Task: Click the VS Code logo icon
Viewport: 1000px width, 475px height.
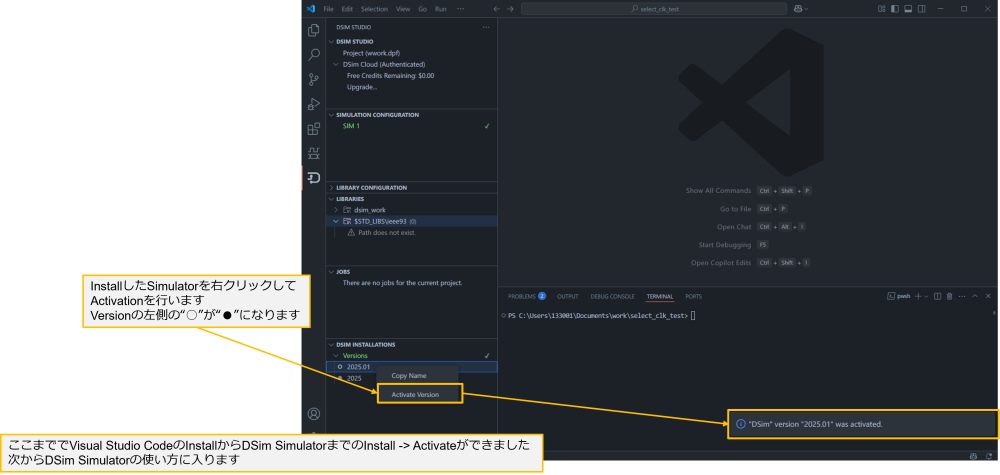Action: (311, 9)
